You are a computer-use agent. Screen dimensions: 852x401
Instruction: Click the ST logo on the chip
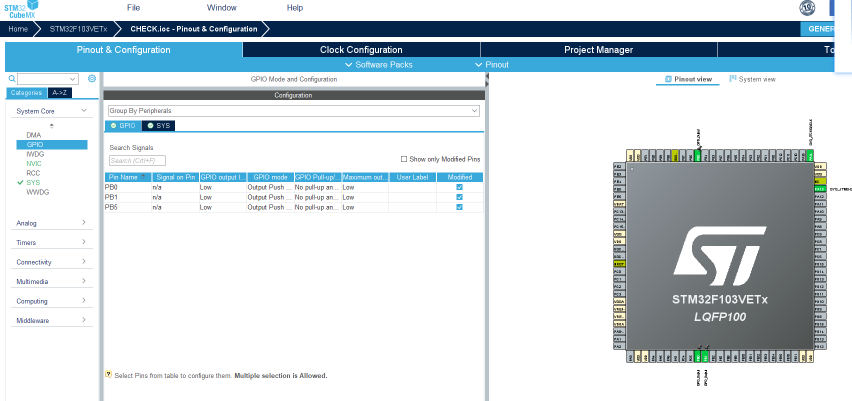pyautogui.click(x=720, y=256)
